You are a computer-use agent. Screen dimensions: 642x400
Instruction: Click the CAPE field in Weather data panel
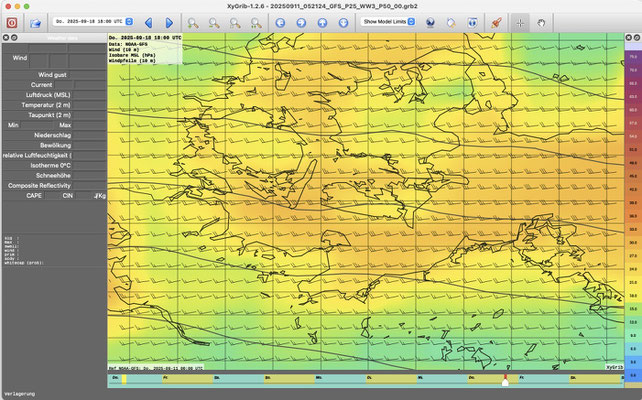tap(34, 196)
